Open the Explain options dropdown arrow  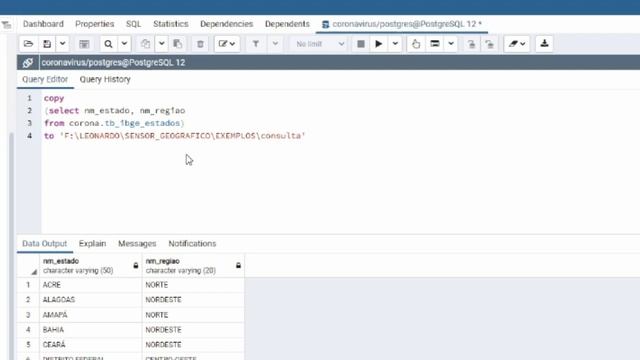[x=451, y=44]
